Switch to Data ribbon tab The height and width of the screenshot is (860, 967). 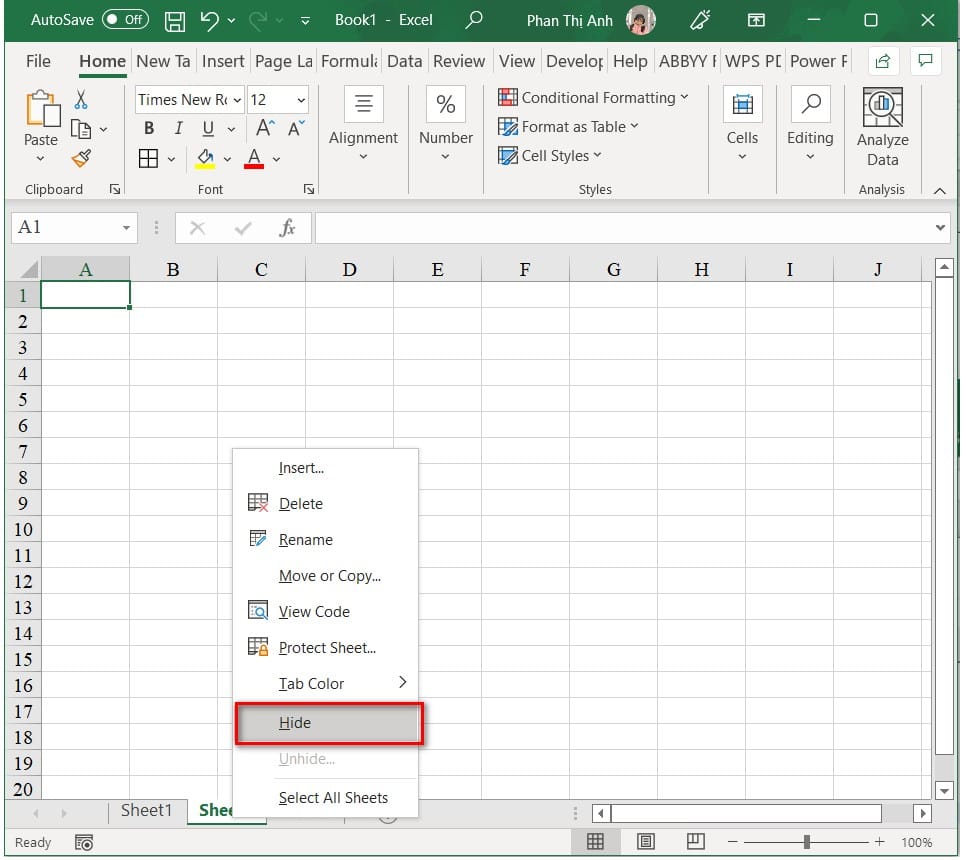tap(405, 62)
